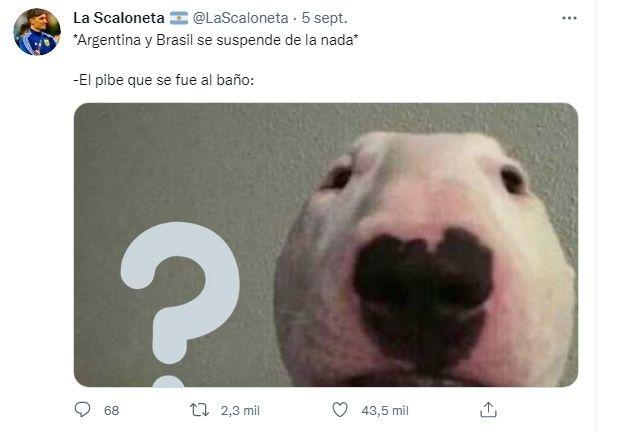Like the tweet with the heart icon
Screen dimensions: 624x432
(340, 410)
